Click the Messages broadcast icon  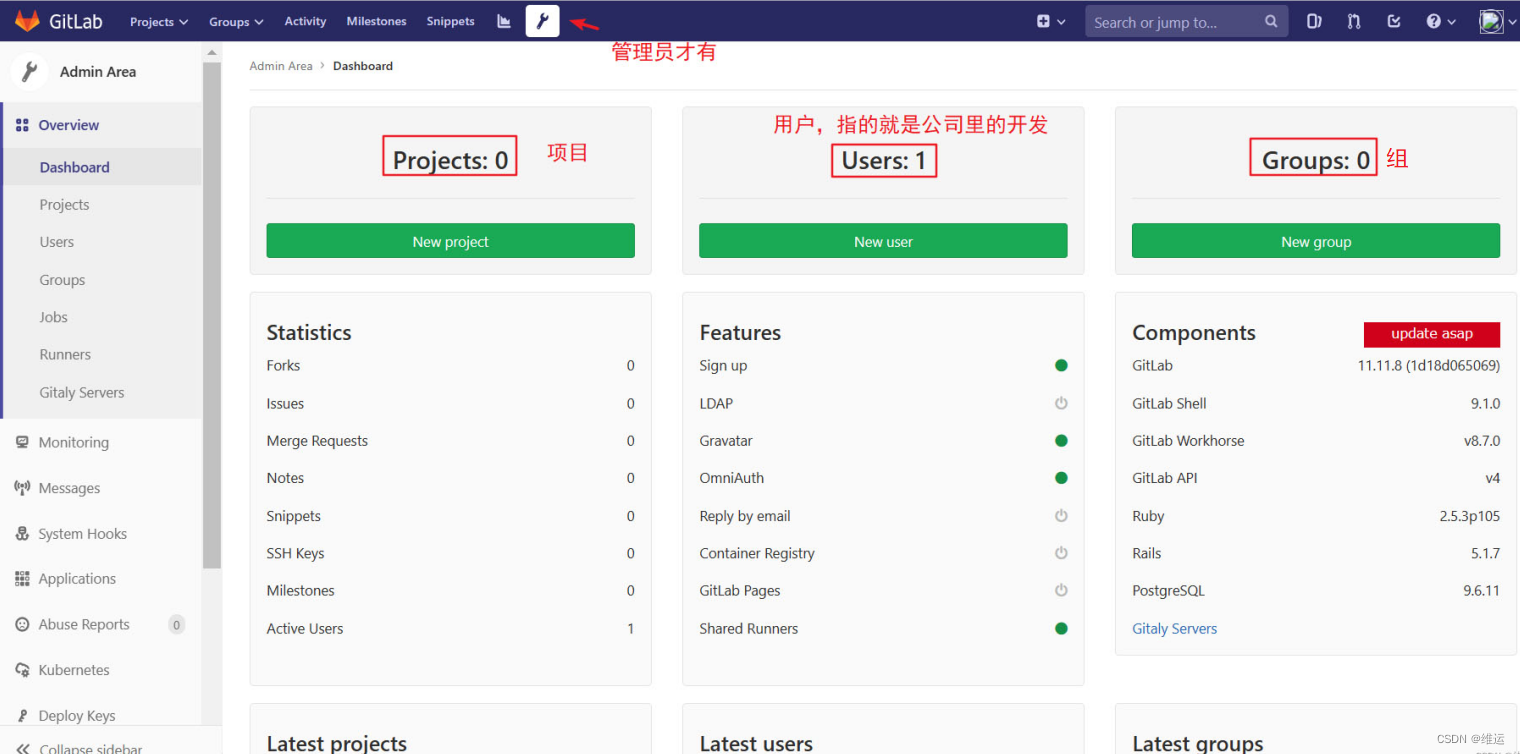click(x=22, y=488)
